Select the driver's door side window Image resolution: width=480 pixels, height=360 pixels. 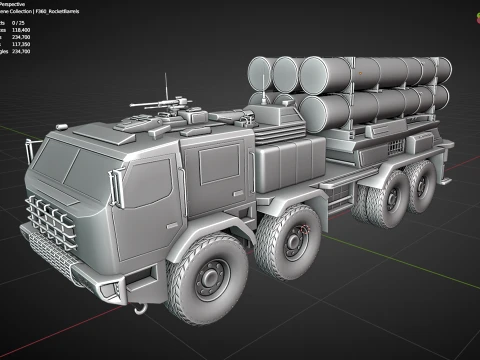[148, 184]
